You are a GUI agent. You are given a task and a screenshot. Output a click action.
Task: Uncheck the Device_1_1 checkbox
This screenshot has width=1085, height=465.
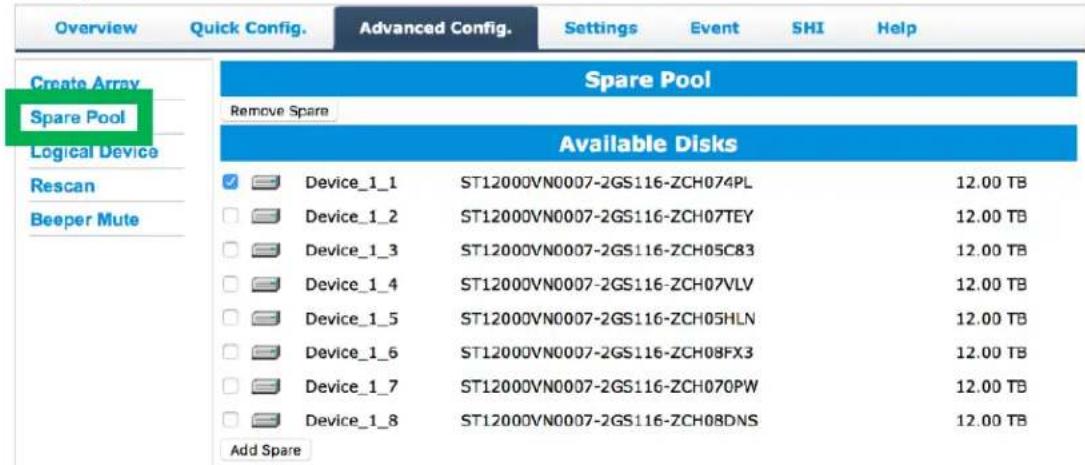[230, 183]
